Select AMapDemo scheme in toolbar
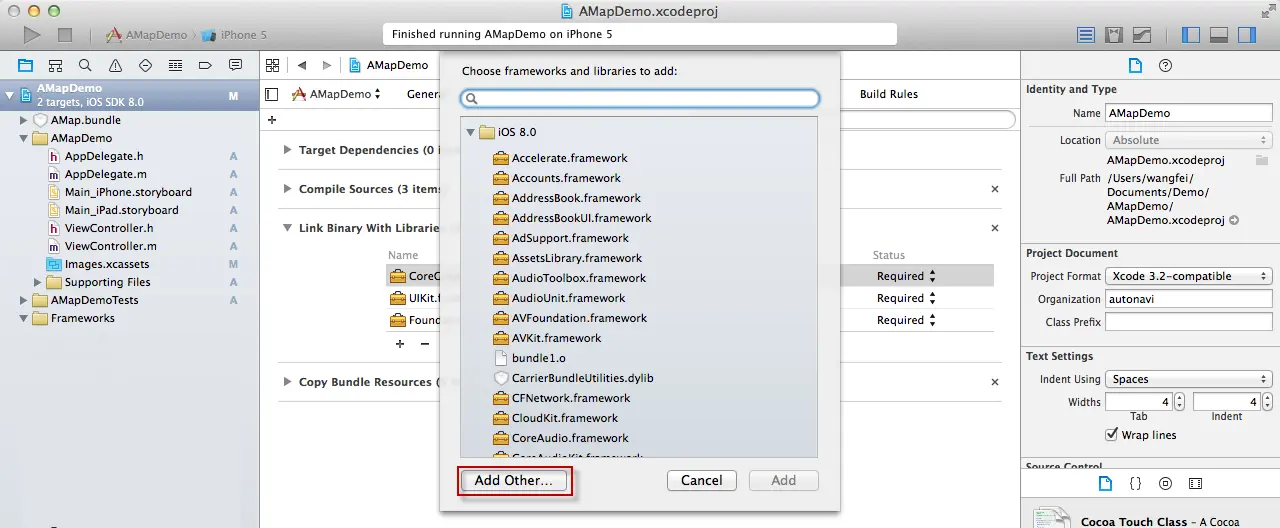 [147, 35]
